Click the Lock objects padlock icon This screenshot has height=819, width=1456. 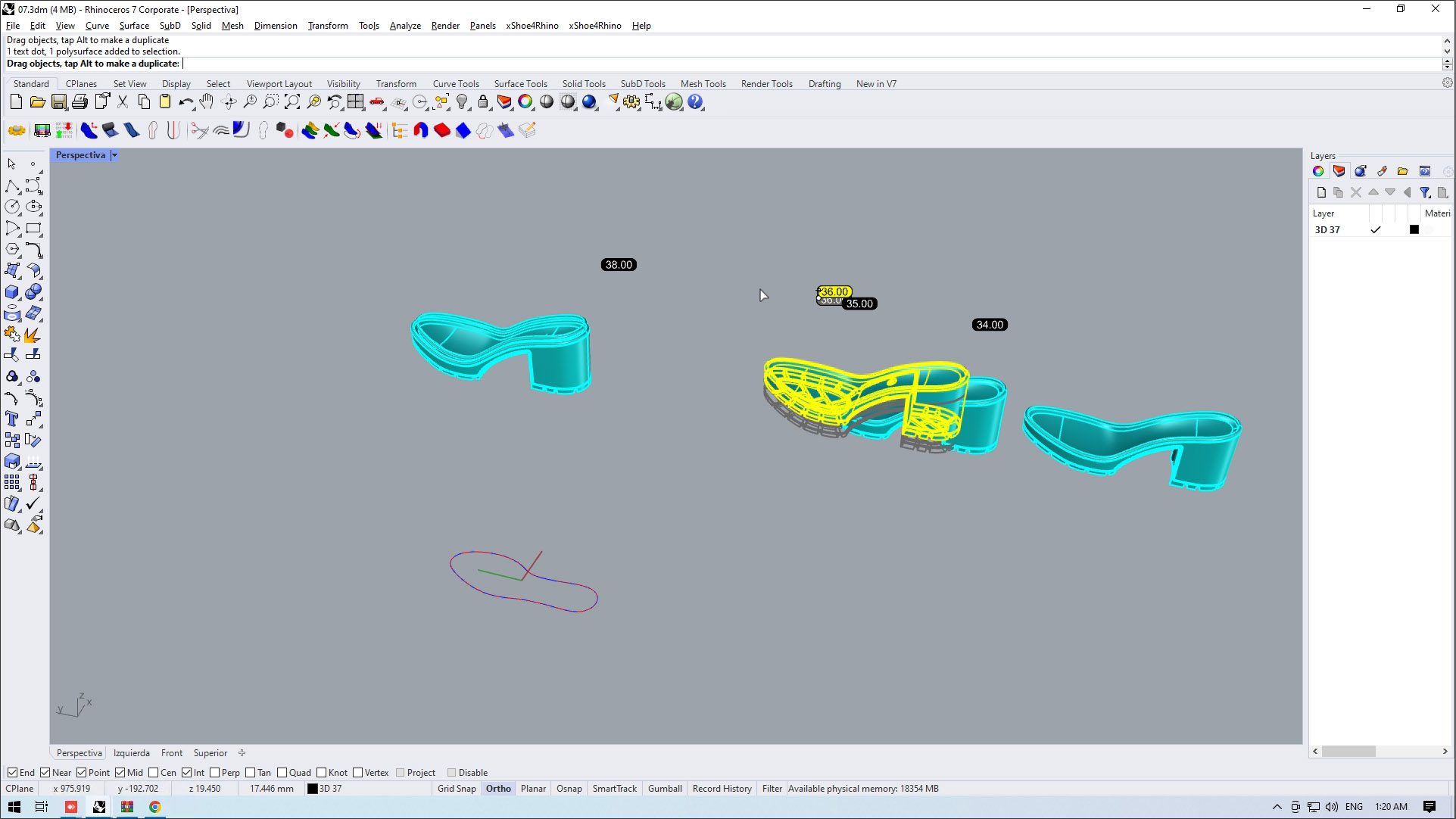(483, 102)
